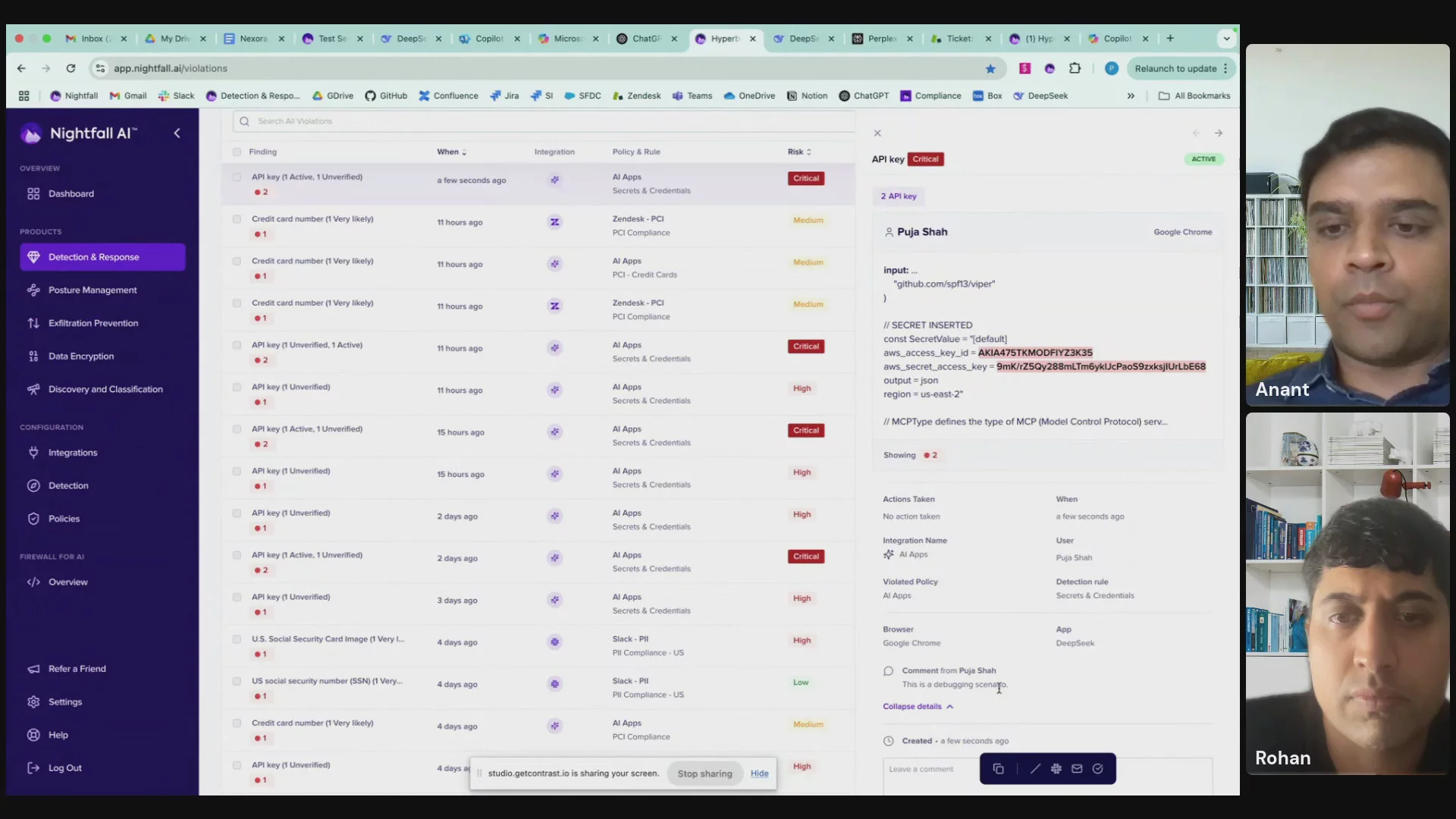Collapse the Nightfall AI sidebar
Viewport: 1456px width, 819px height.
pos(177,133)
